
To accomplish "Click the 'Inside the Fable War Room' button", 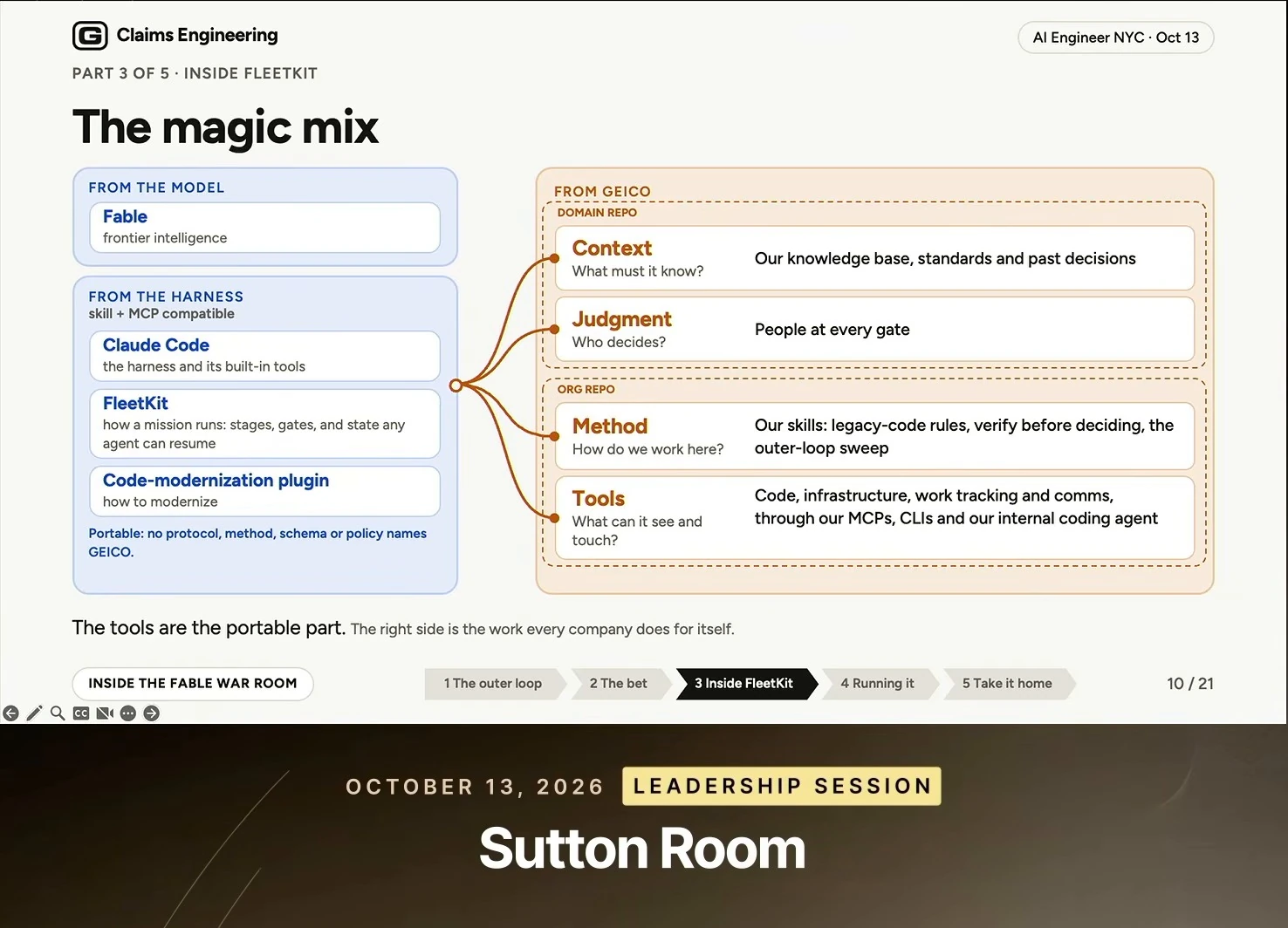I will click(193, 684).
